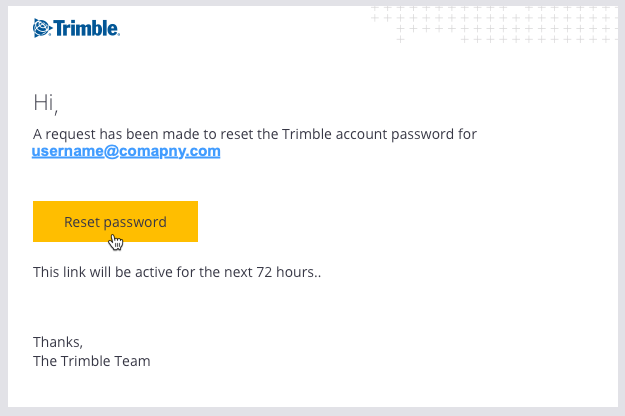This screenshot has height=416, width=625.
Task: Click the "This link will be active" notice
Action: point(177,272)
